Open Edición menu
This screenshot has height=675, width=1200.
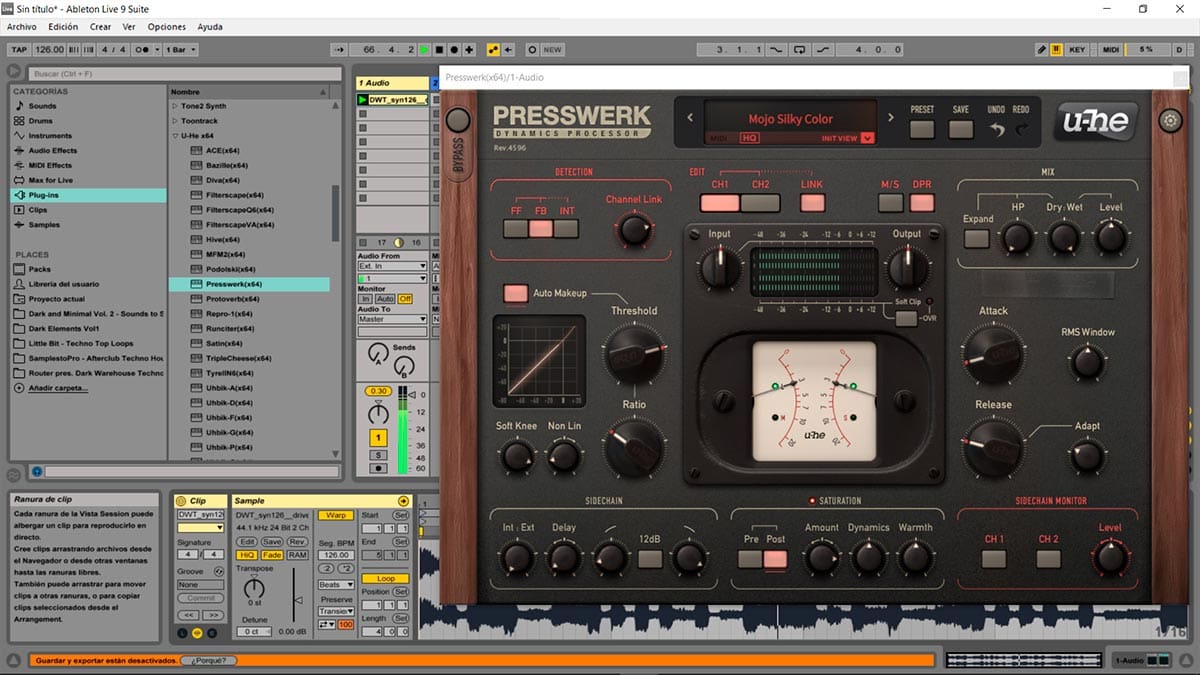tap(63, 27)
